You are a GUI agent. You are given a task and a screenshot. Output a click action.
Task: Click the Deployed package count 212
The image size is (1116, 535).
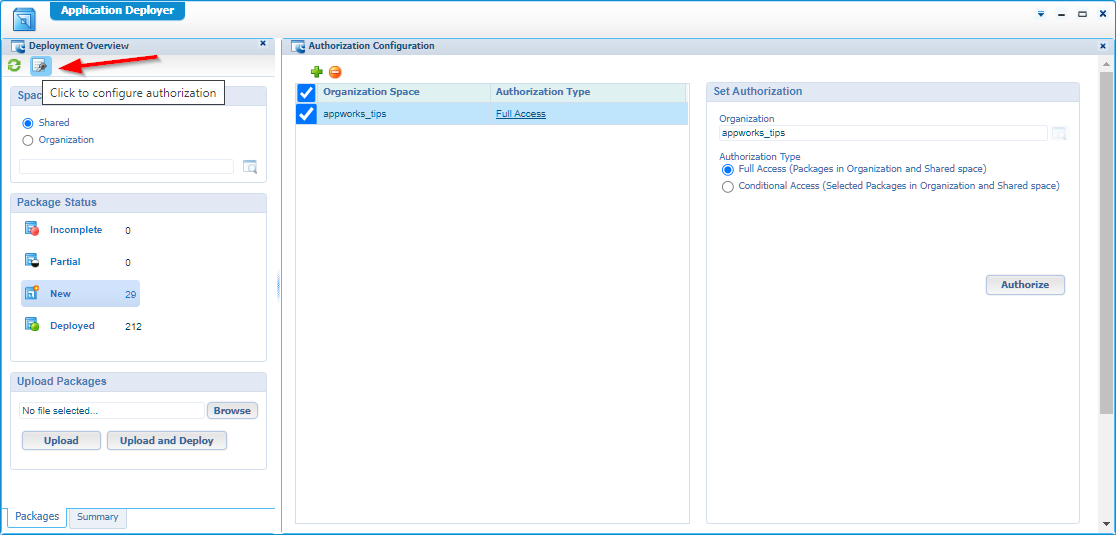(x=133, y=327)
